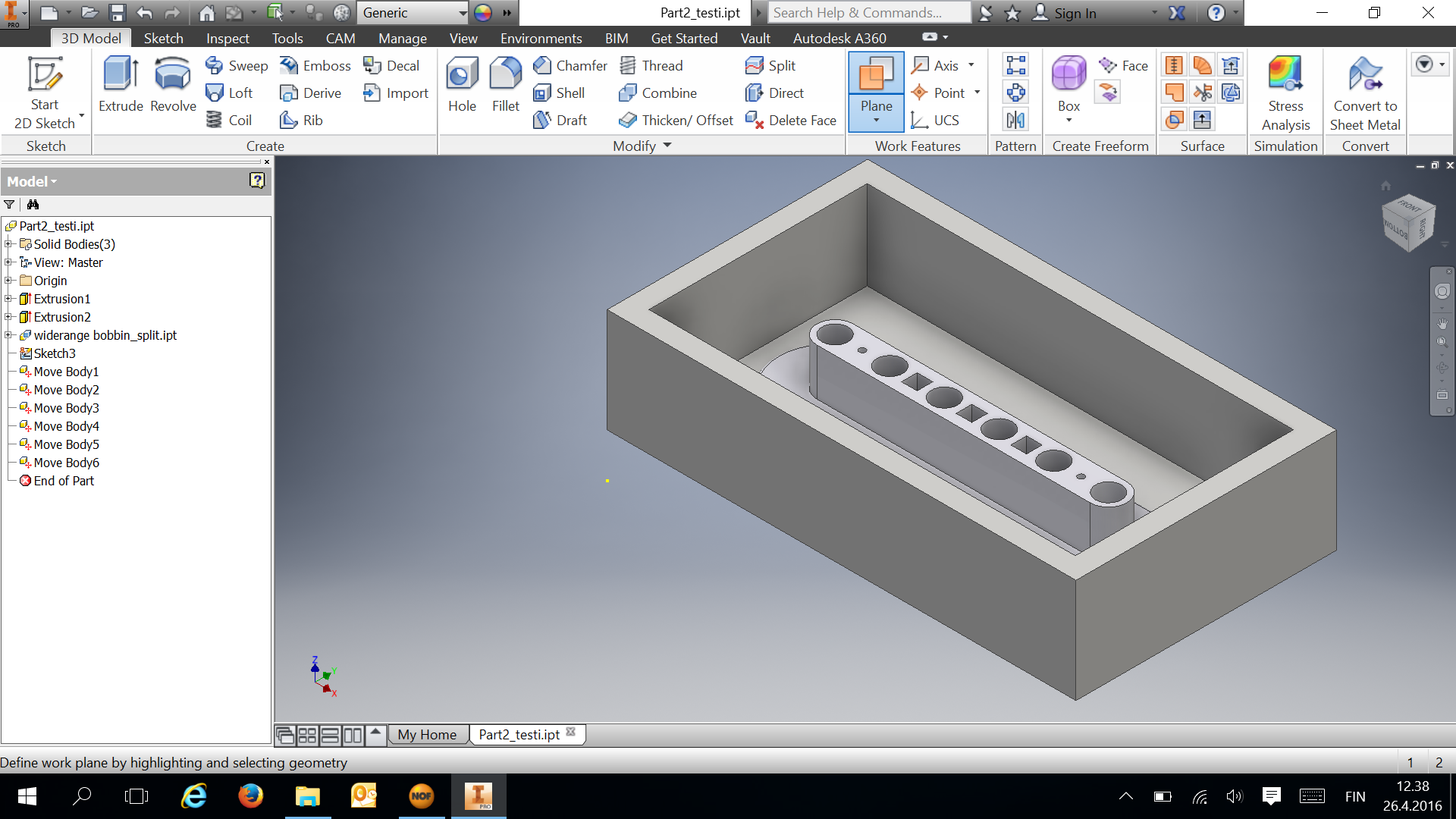Open Model browser help icon
1456x819 pixels.
coord(257,180)
